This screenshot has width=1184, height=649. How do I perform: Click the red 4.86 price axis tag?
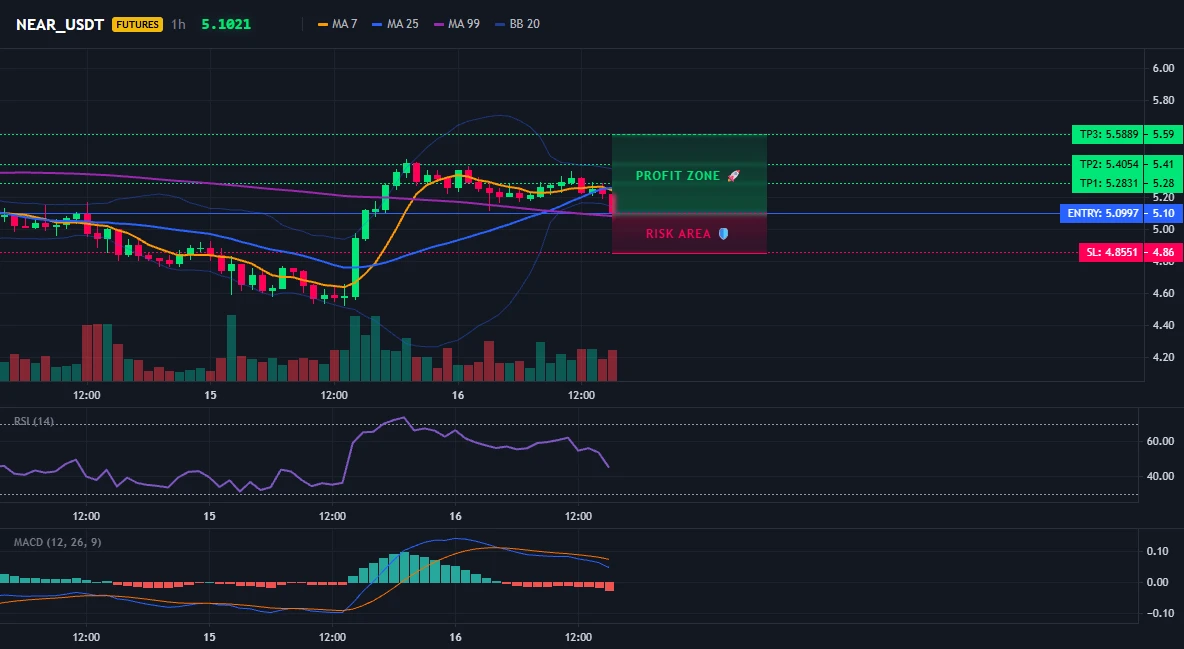[x=1163, y=252]
